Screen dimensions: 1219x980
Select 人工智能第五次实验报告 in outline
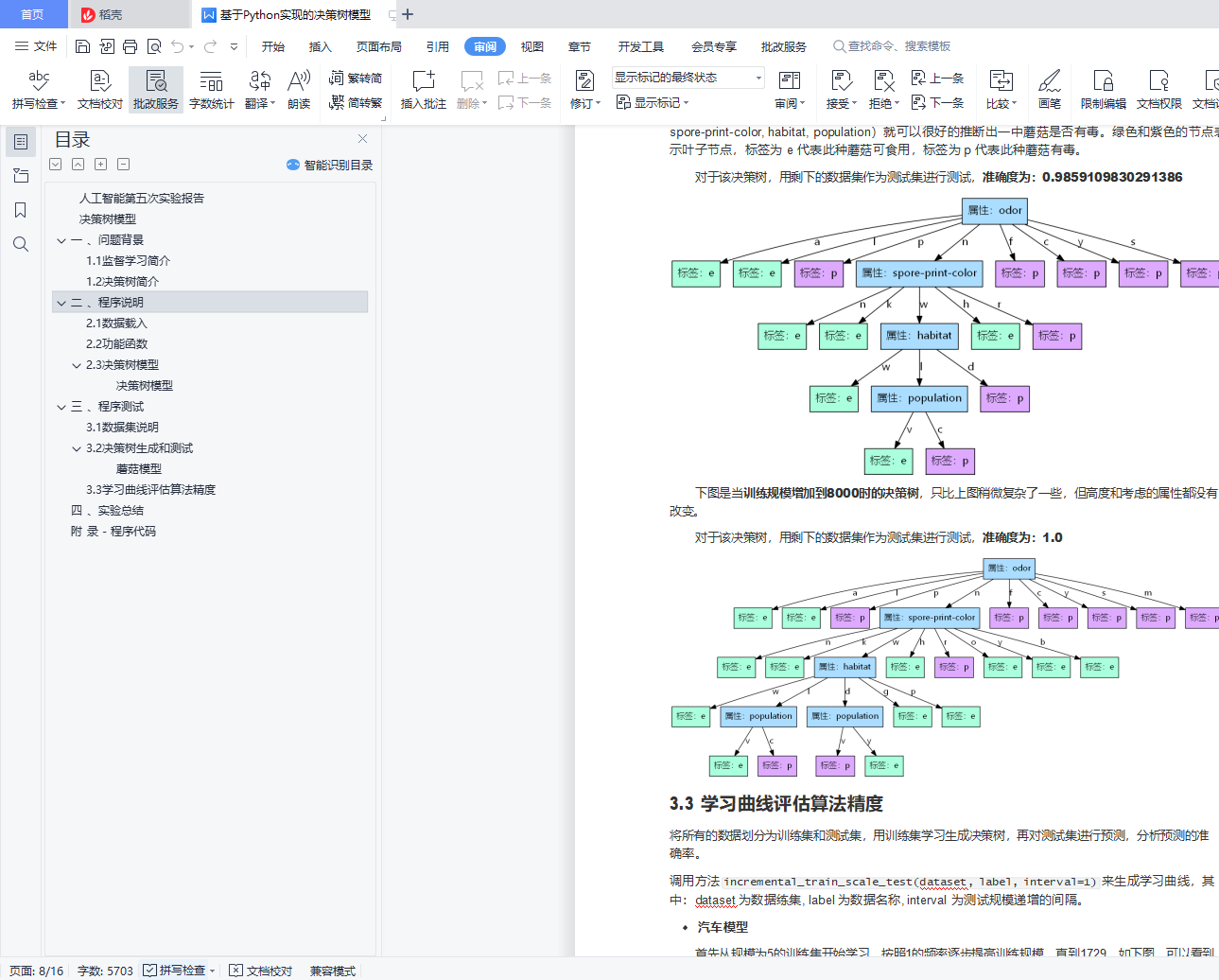click(142, 199)
